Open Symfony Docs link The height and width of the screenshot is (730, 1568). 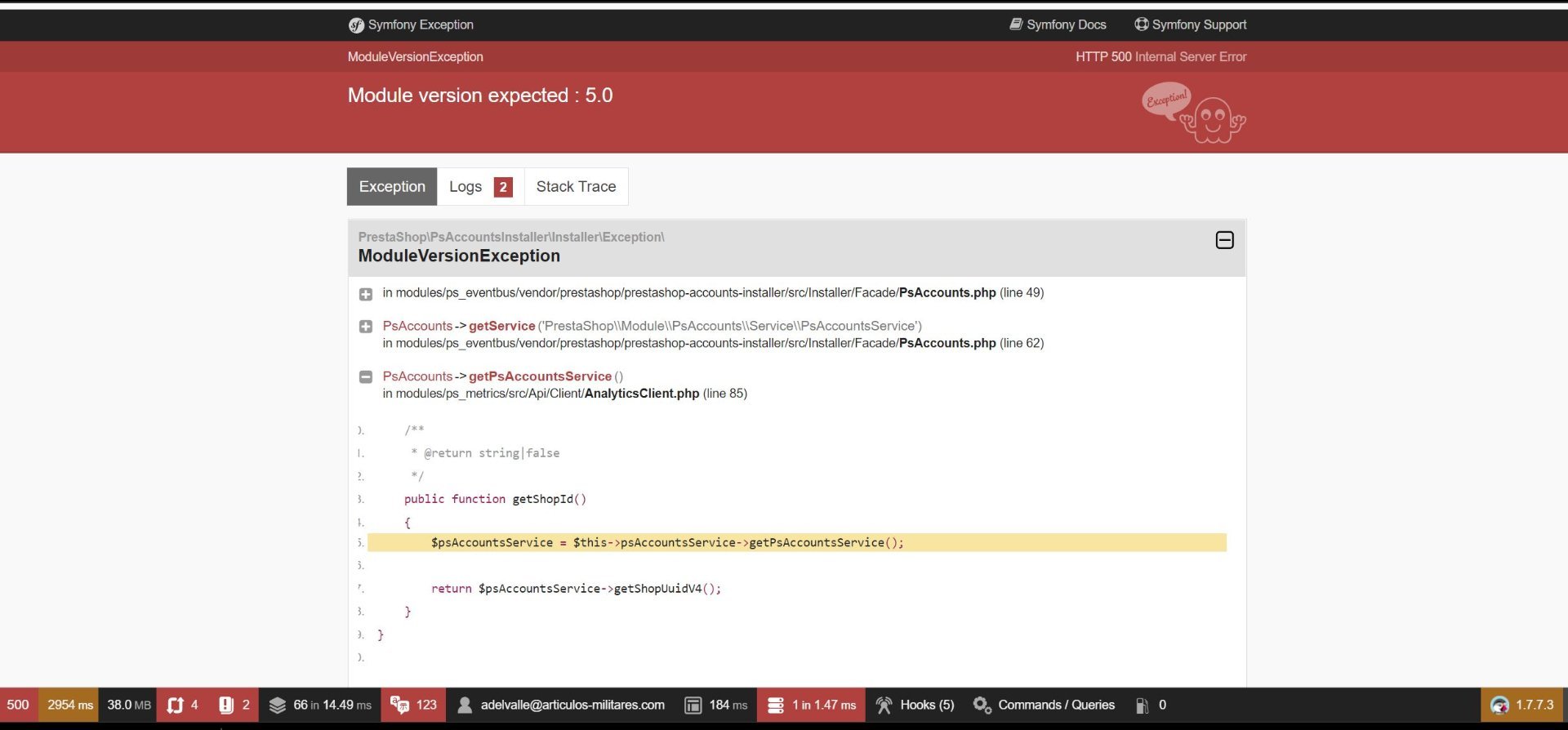1058,24
